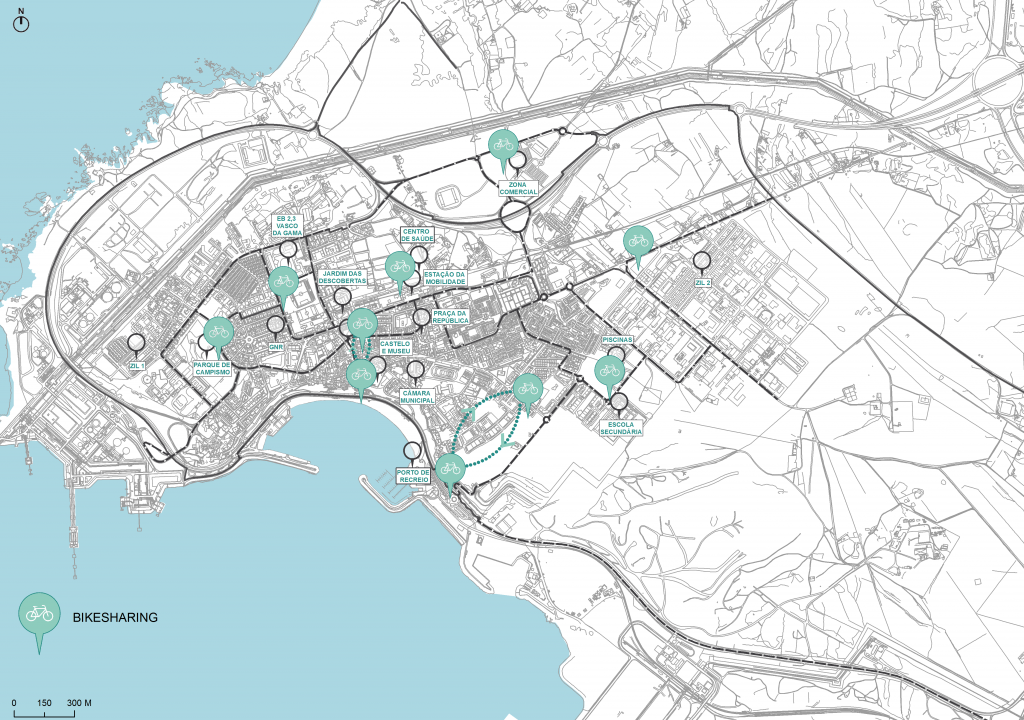Select the circular marker beside Parque de Campismo pin
The image size is (1024, 720).
click(x=206, y=343)
